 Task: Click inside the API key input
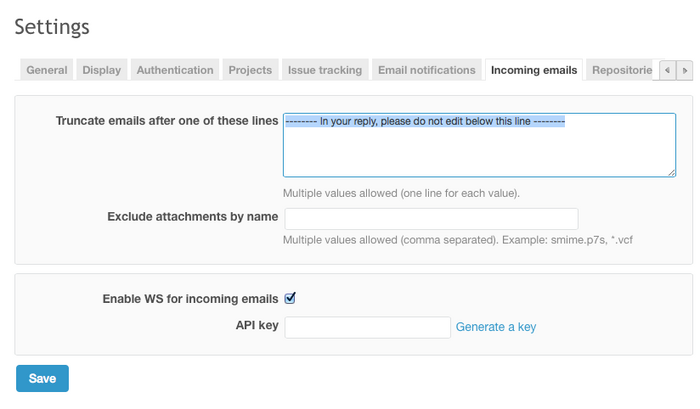[x=367, y=327]
